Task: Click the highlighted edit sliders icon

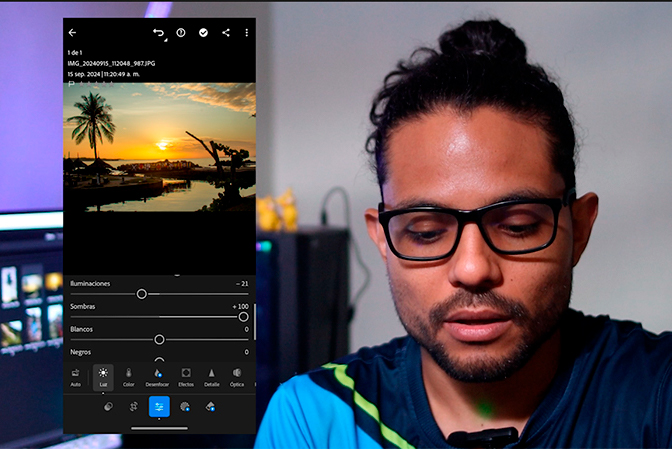Action: 159,407
